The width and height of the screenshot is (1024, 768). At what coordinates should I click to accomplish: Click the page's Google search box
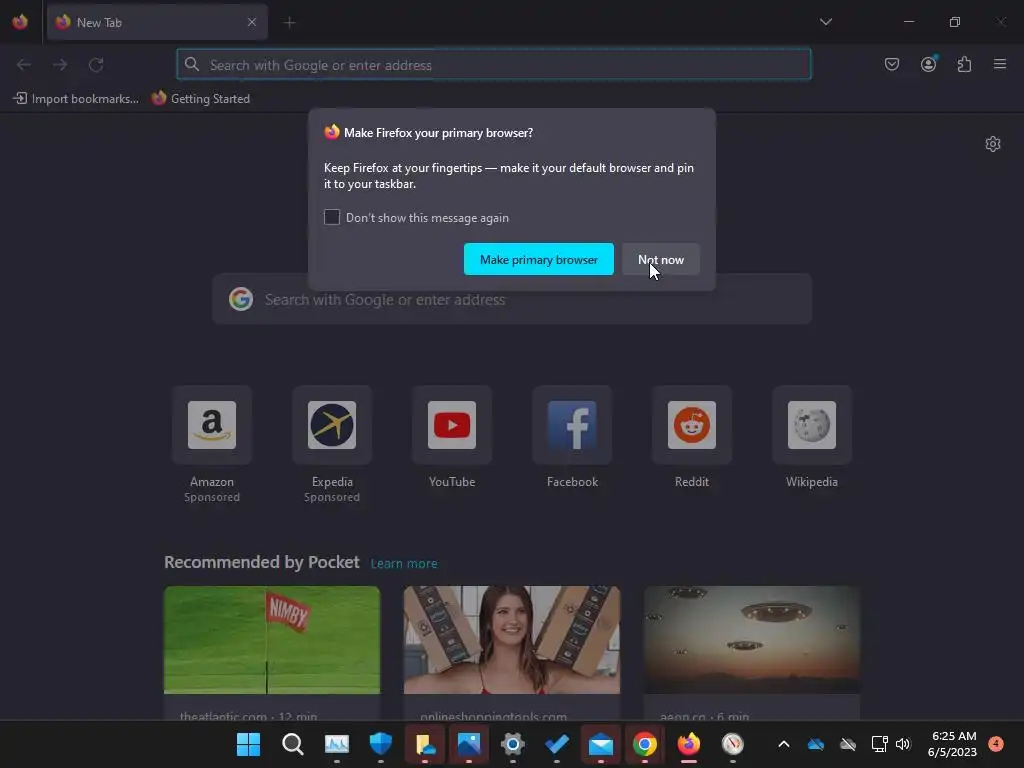point(512,299)
